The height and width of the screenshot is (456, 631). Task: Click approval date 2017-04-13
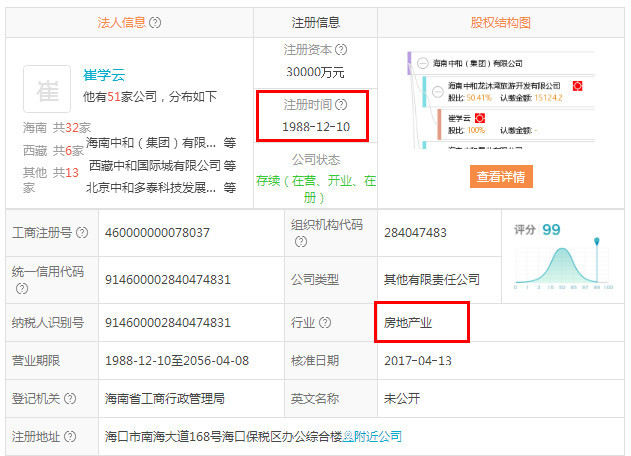(418, 361)
